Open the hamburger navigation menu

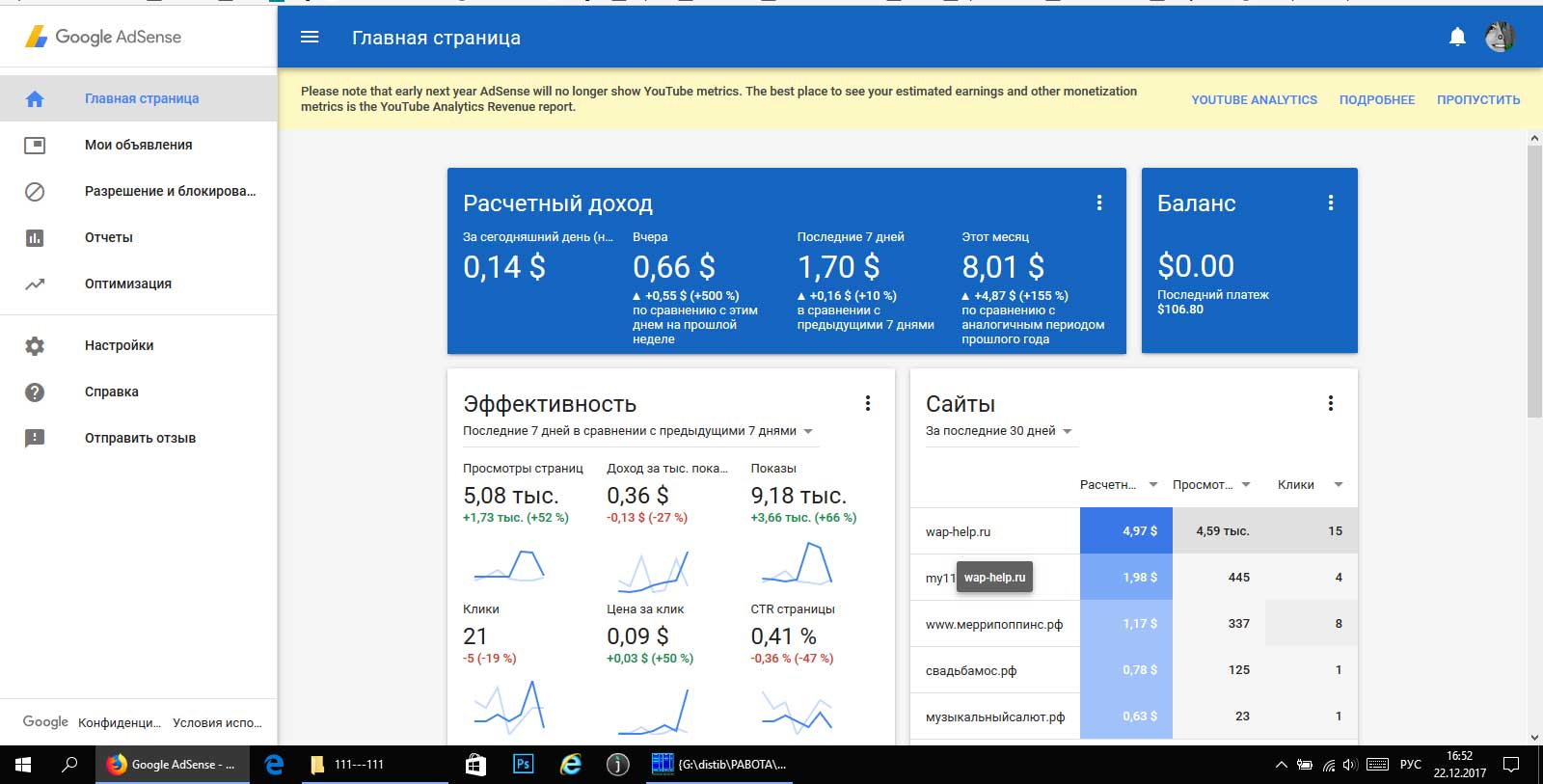pyautogui.click(x=310, y=37)
